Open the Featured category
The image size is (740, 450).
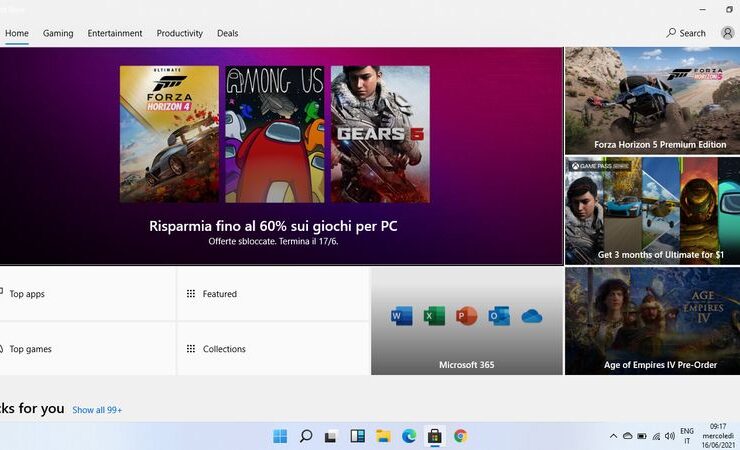[273, 294]
